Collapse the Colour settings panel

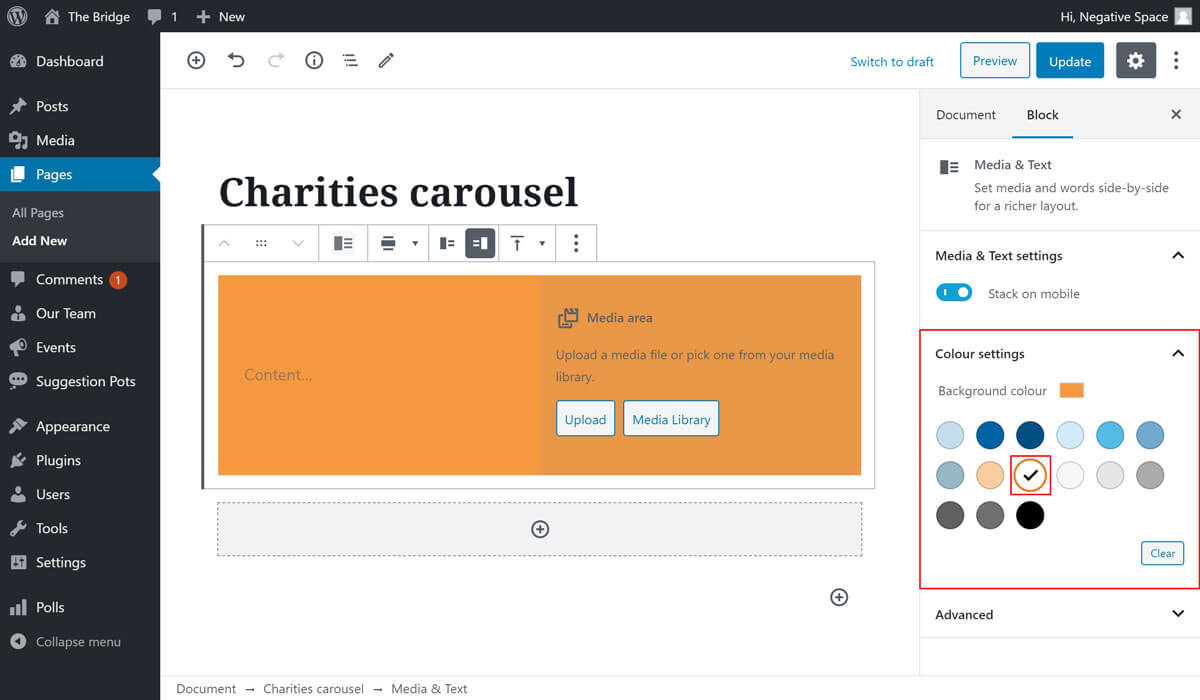pyautogui.click(x=1177, y=354)
